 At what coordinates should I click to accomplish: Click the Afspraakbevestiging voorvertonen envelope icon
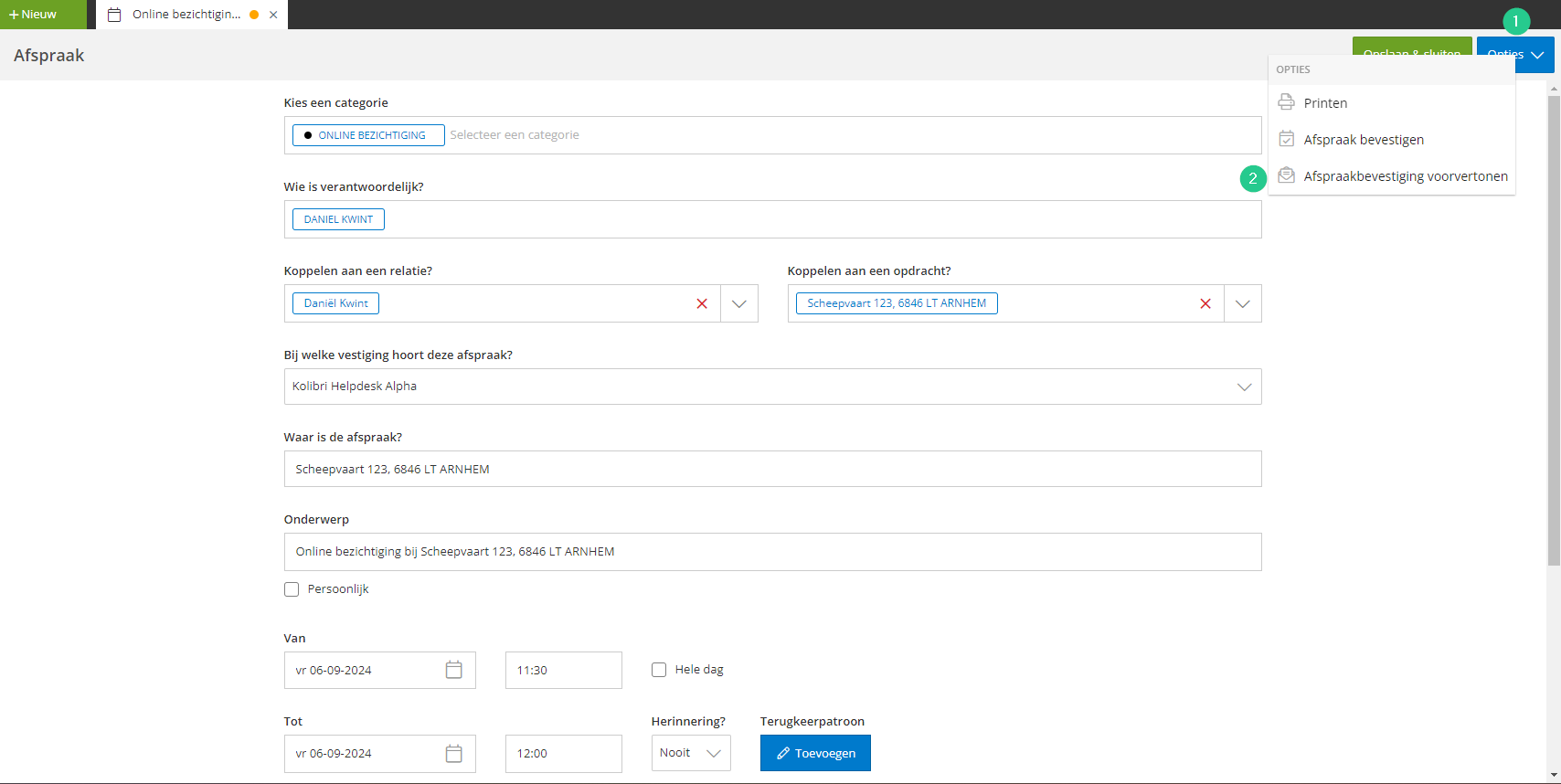[x=1286, y=175]
